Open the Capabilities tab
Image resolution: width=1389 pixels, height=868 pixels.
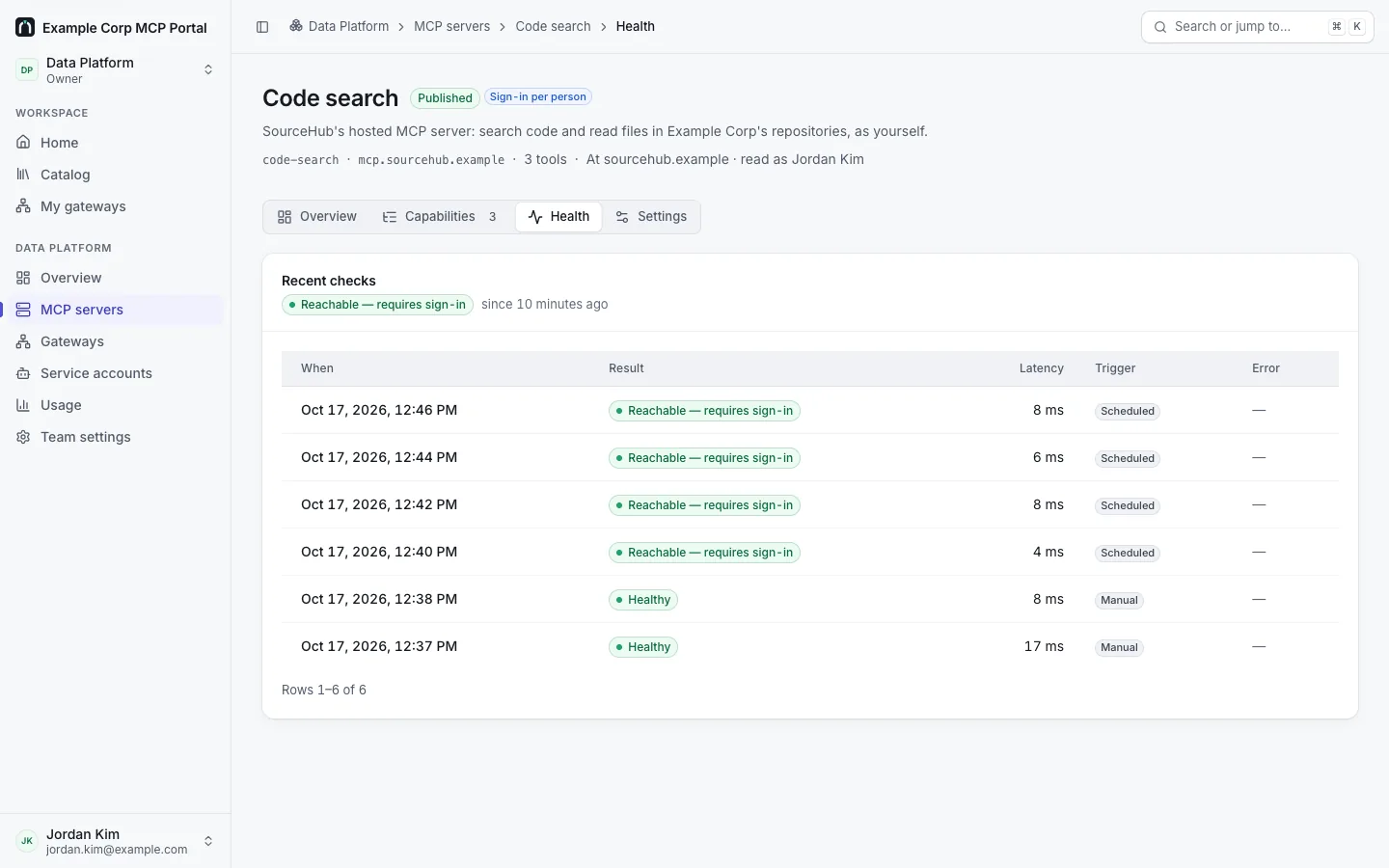tap(441, 217)
